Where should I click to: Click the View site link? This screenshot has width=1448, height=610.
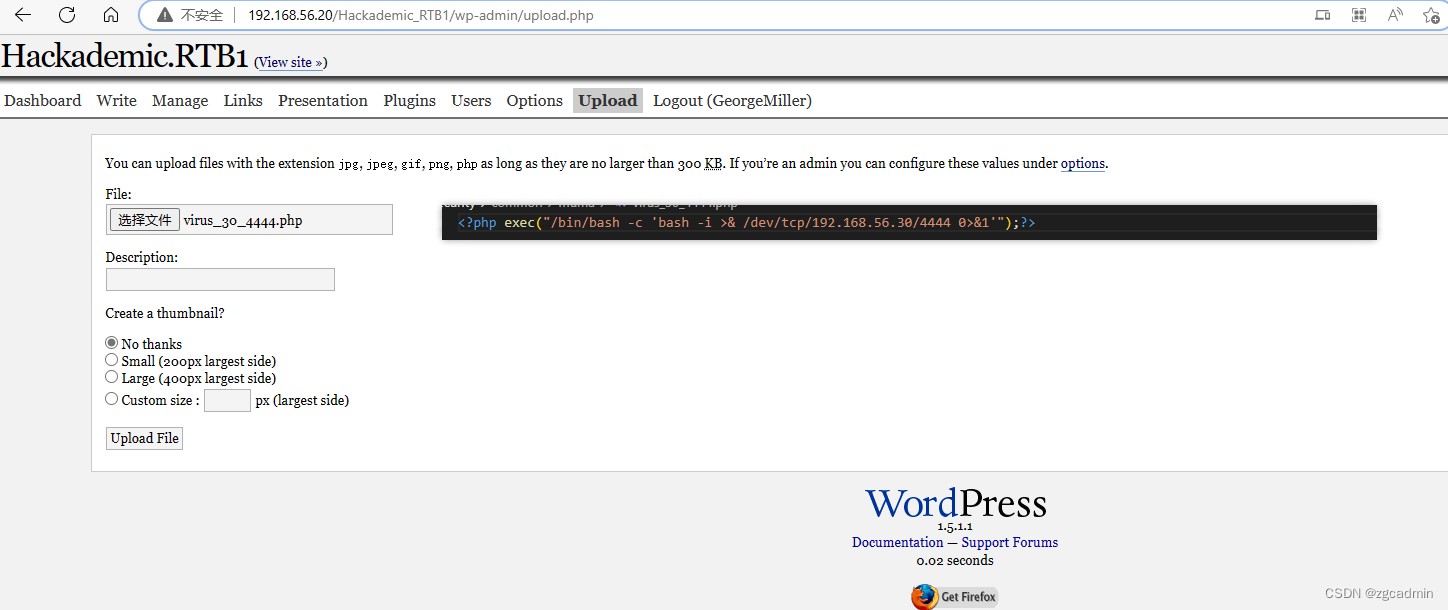(x=291, y=62)
